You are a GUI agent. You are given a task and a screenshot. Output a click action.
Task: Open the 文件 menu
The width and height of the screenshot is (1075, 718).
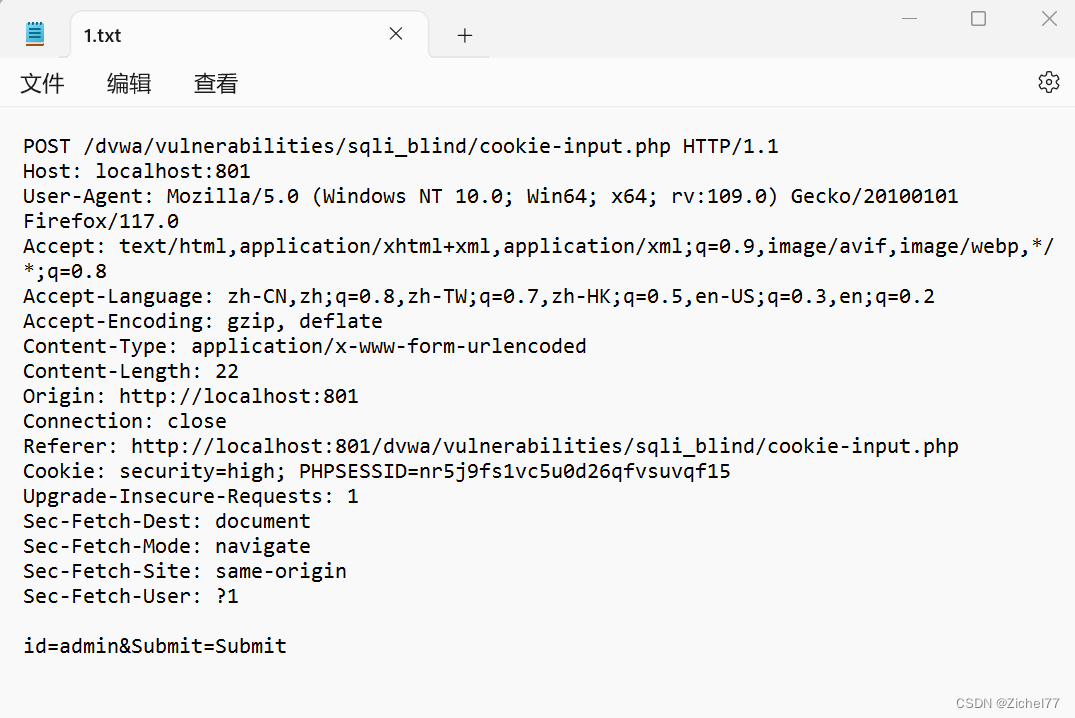coord(42,84)
